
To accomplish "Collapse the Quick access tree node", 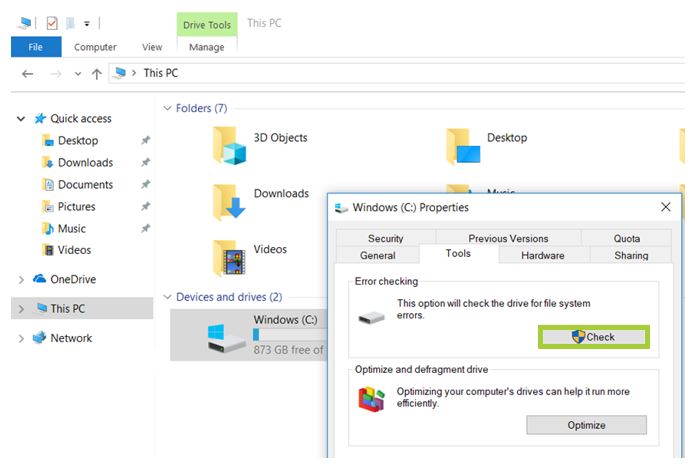I will point(21,119).
